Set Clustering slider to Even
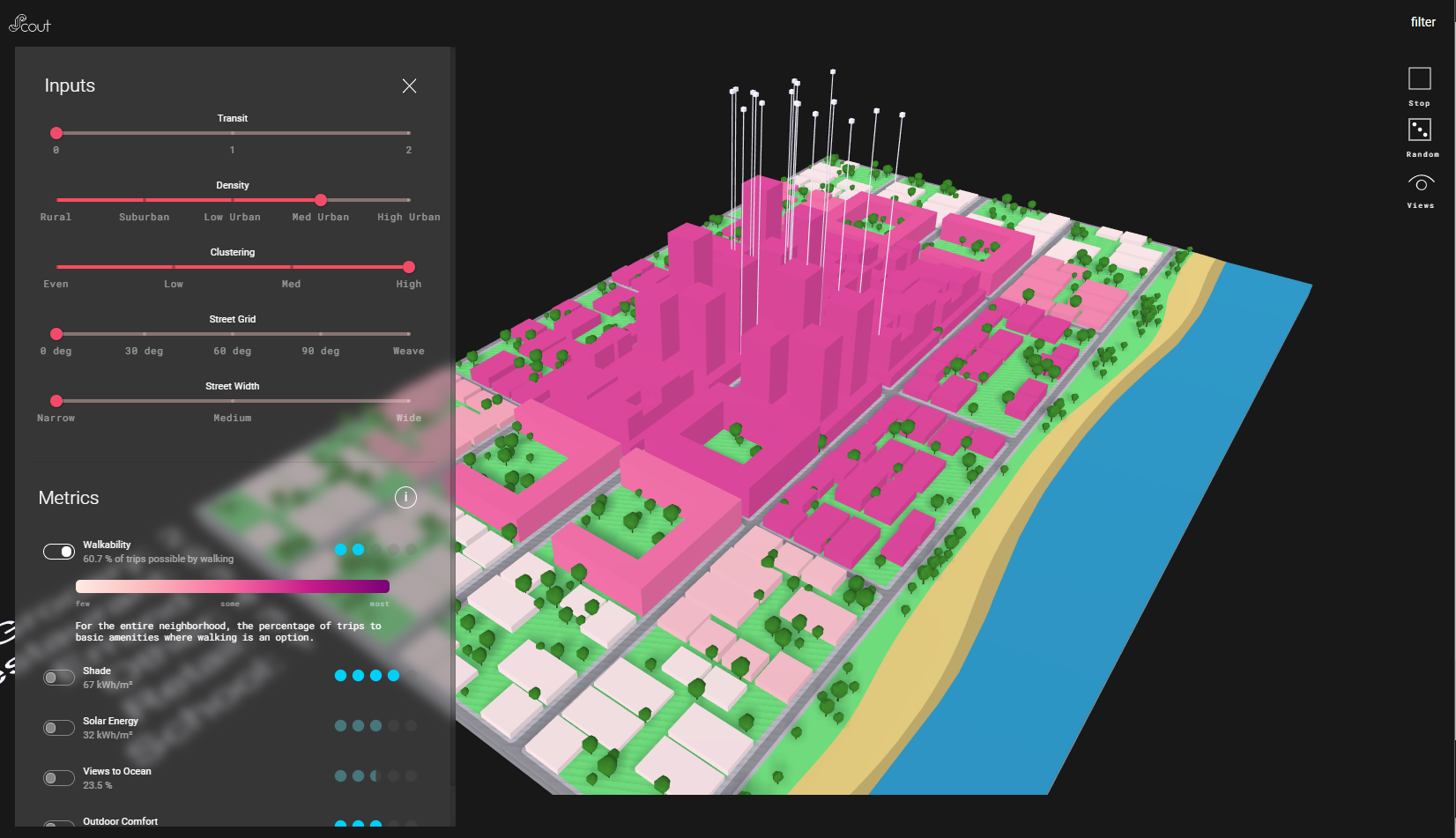The height and width of the screenshot is (838, 1456). click(56, 267)
